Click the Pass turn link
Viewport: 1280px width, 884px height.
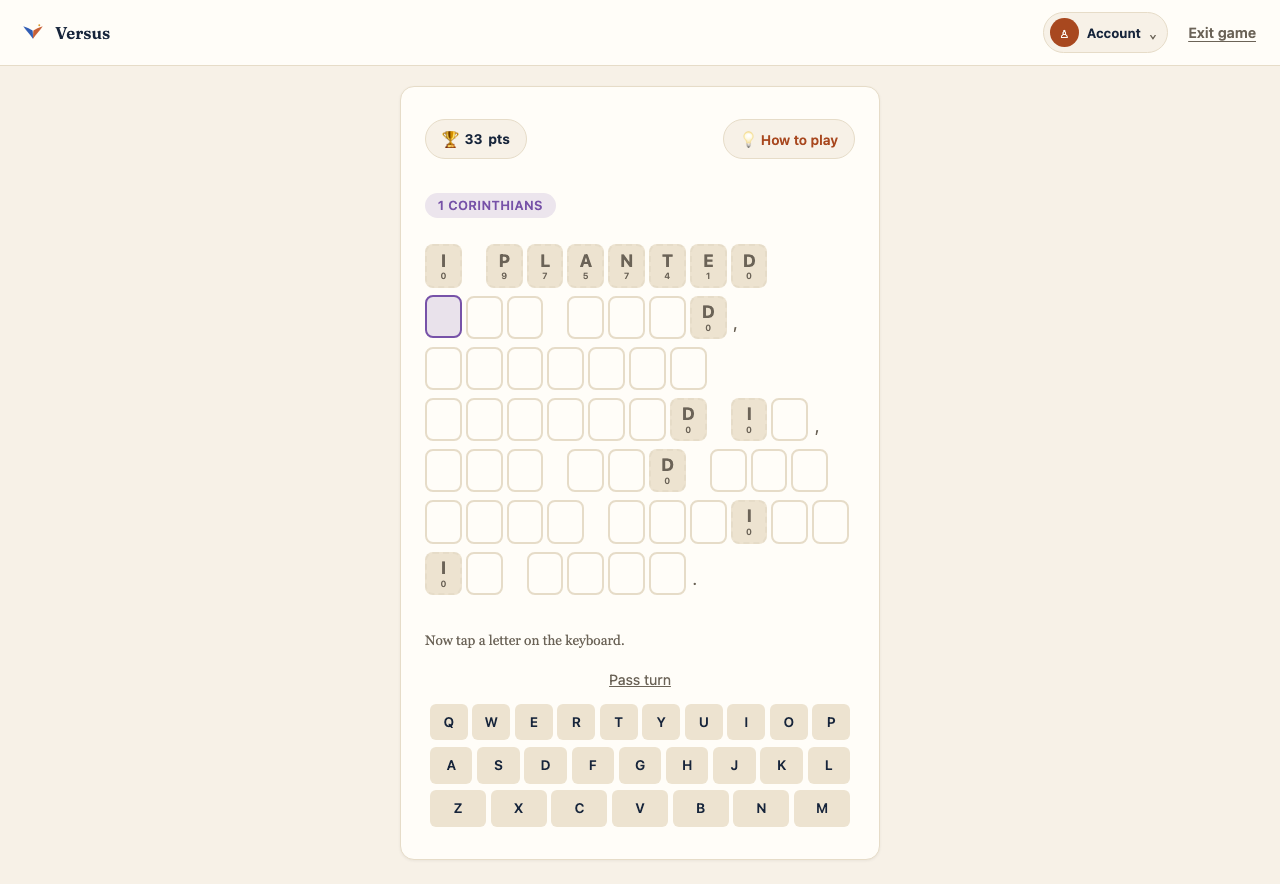tap(640, 680)
